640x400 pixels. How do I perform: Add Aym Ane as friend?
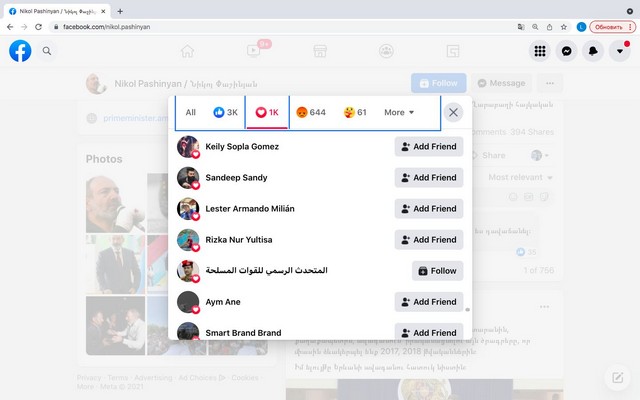(429, 302)
